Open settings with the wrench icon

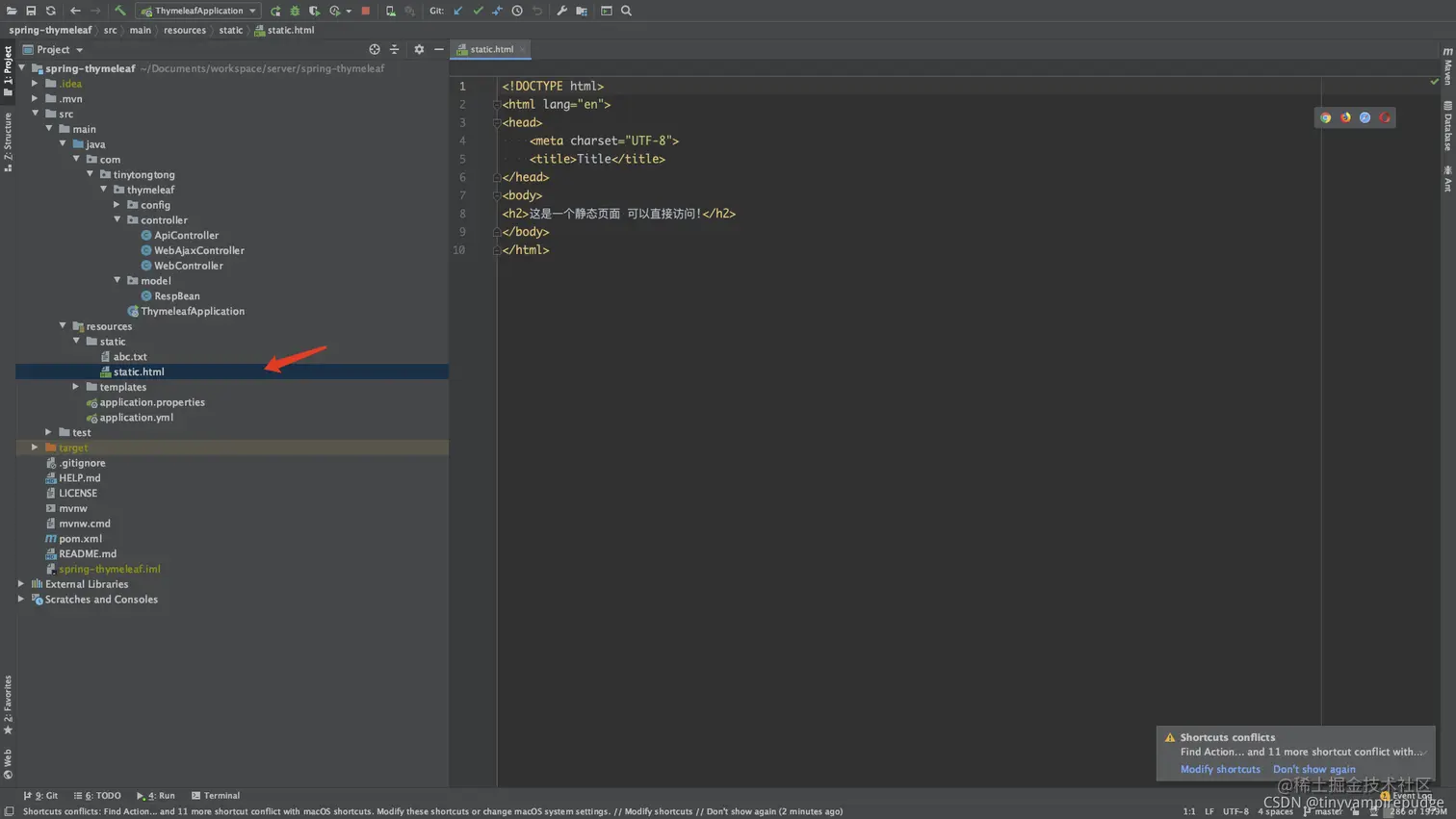(x=561, y=11)
